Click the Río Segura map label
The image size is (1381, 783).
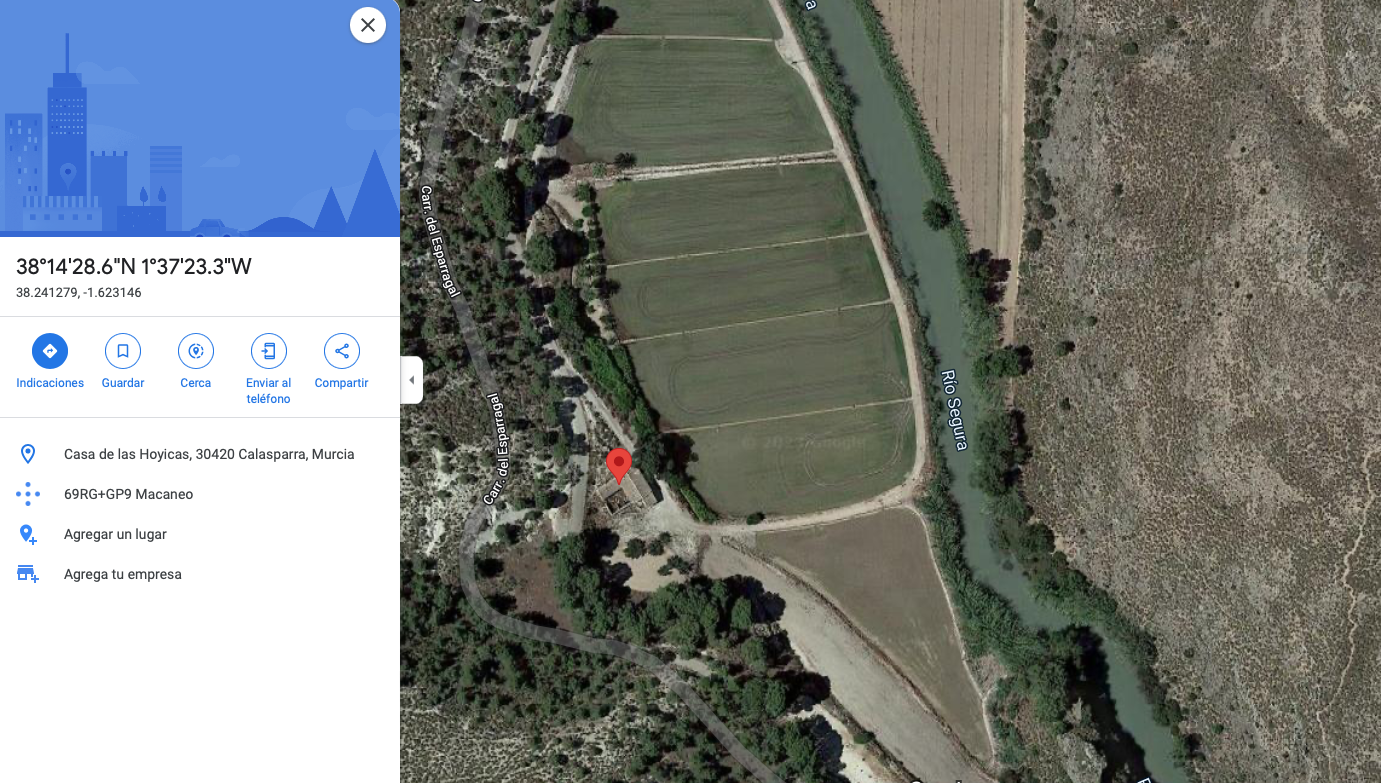(x=953, y=410)
